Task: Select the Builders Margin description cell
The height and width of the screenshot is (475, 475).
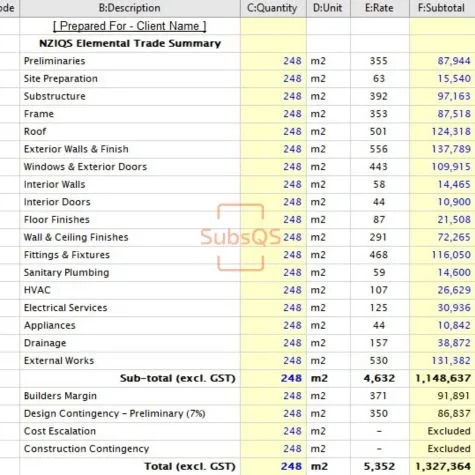Action: tap(130, 396)
